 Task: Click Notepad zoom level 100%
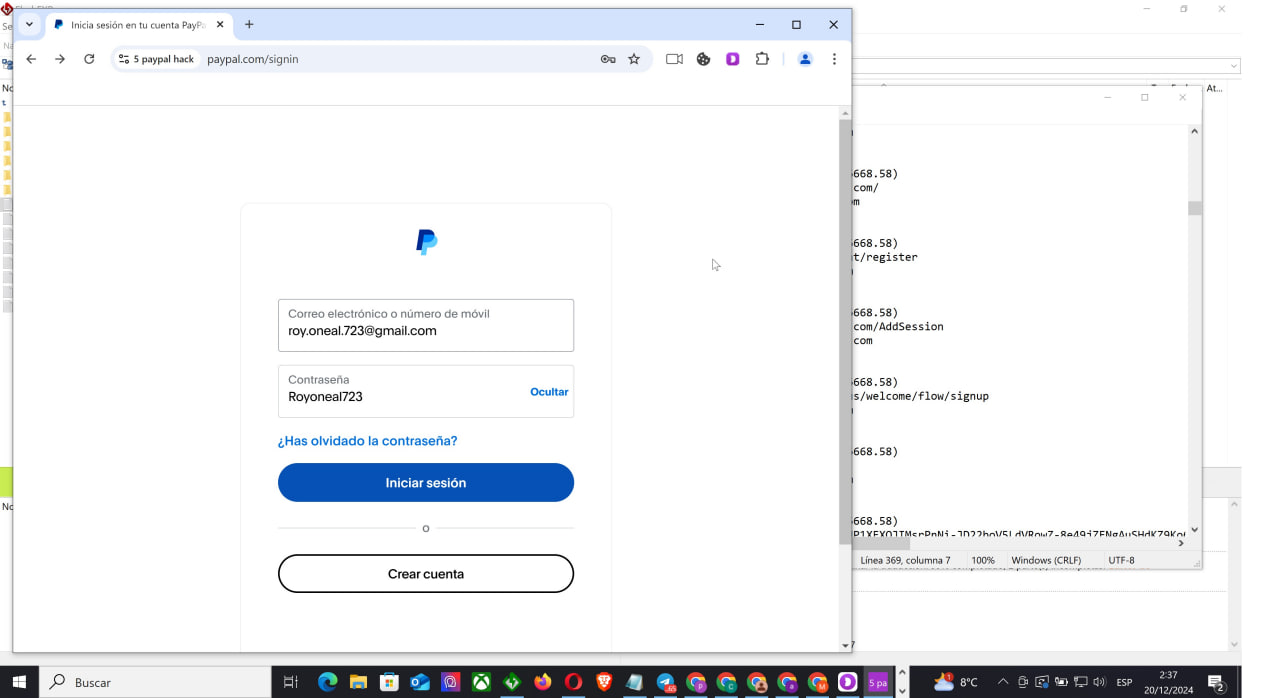pos(983,560)
